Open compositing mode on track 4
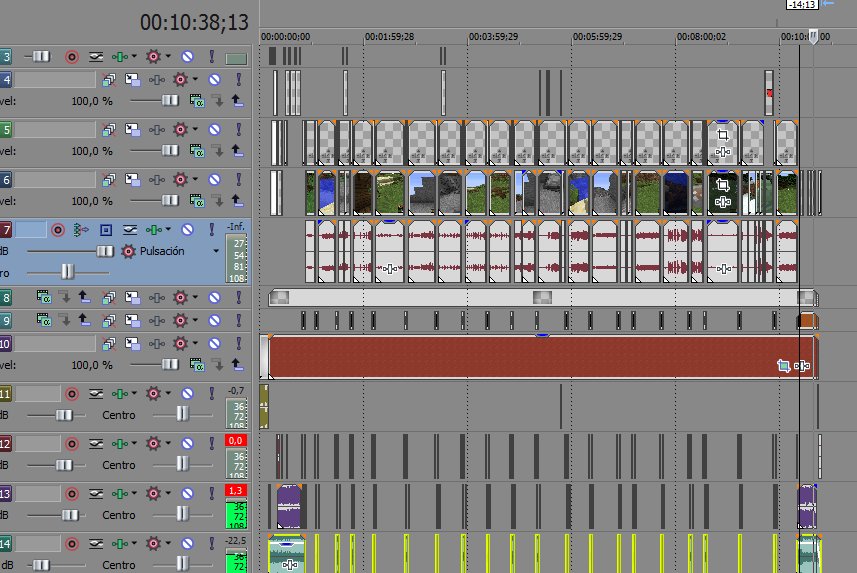Viewport: 857px width, 573px height. [x=196, y=101]
